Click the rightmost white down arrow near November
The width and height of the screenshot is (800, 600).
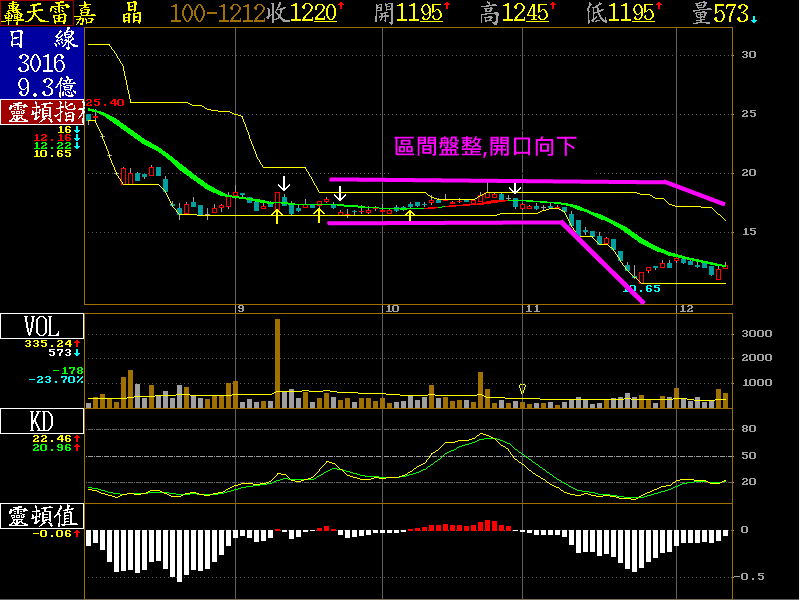click(515, 188)
